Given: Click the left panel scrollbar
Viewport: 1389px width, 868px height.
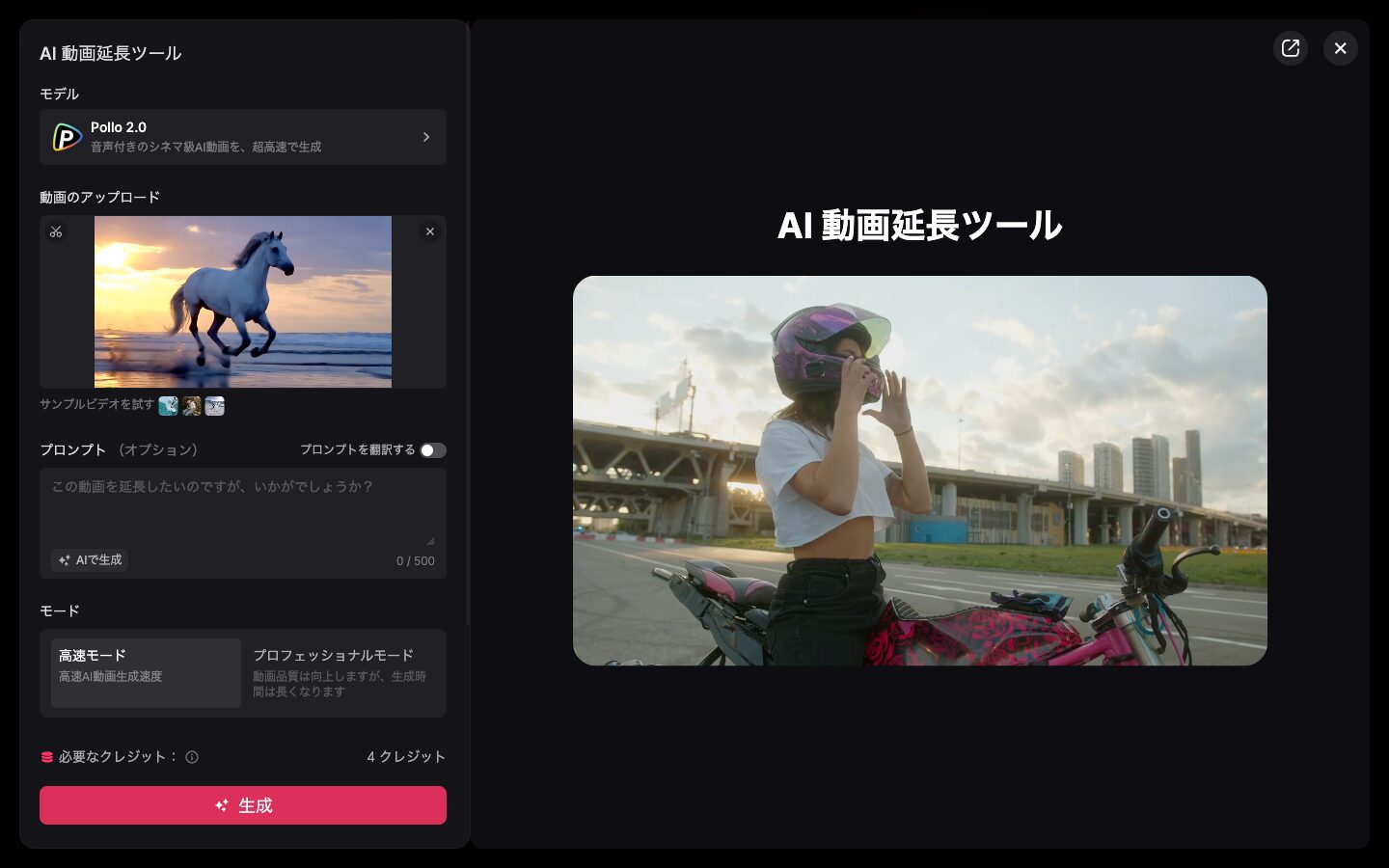Looking at the screenshot, I should coord(469,324).
